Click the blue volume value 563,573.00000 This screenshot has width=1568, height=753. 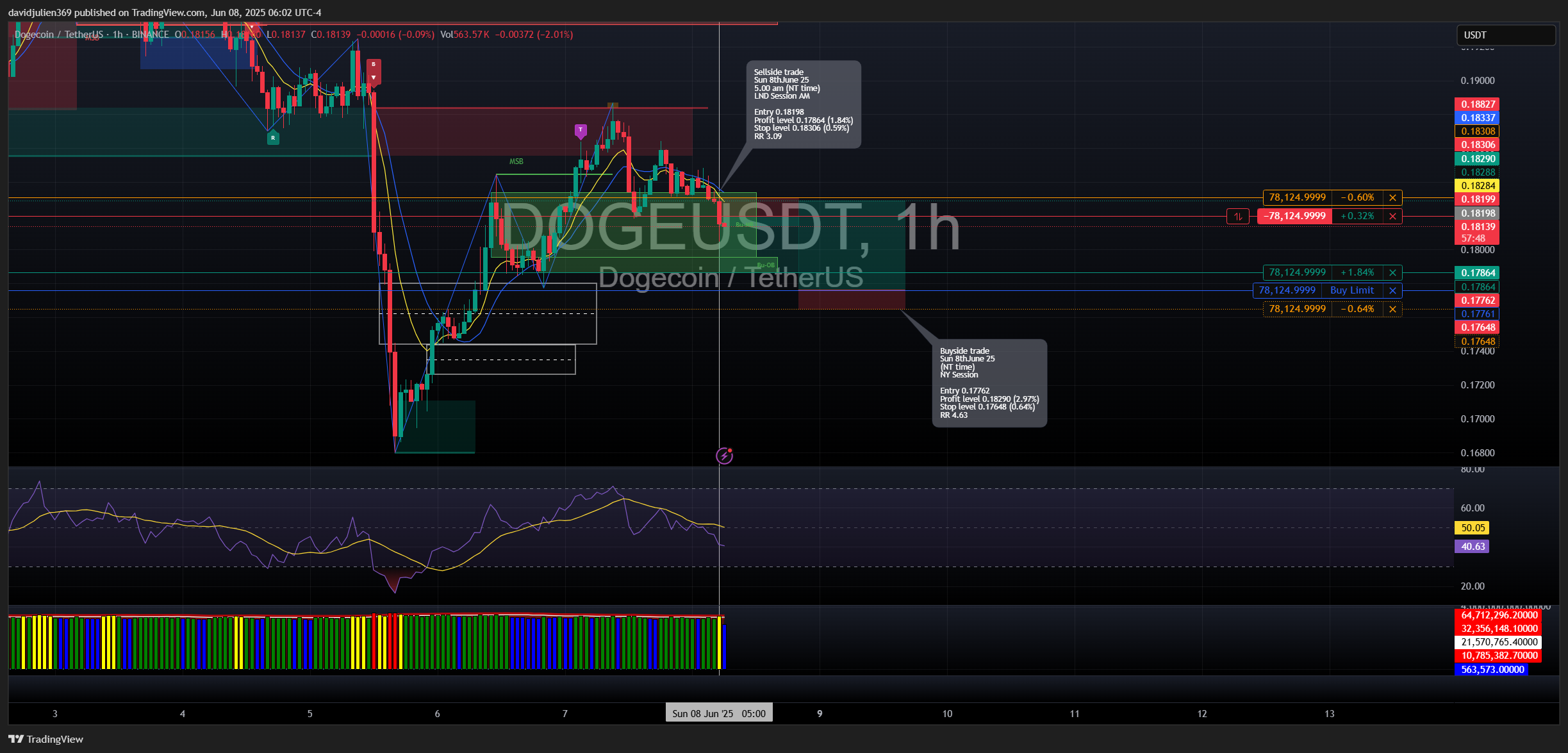(x=1492, y=670)
